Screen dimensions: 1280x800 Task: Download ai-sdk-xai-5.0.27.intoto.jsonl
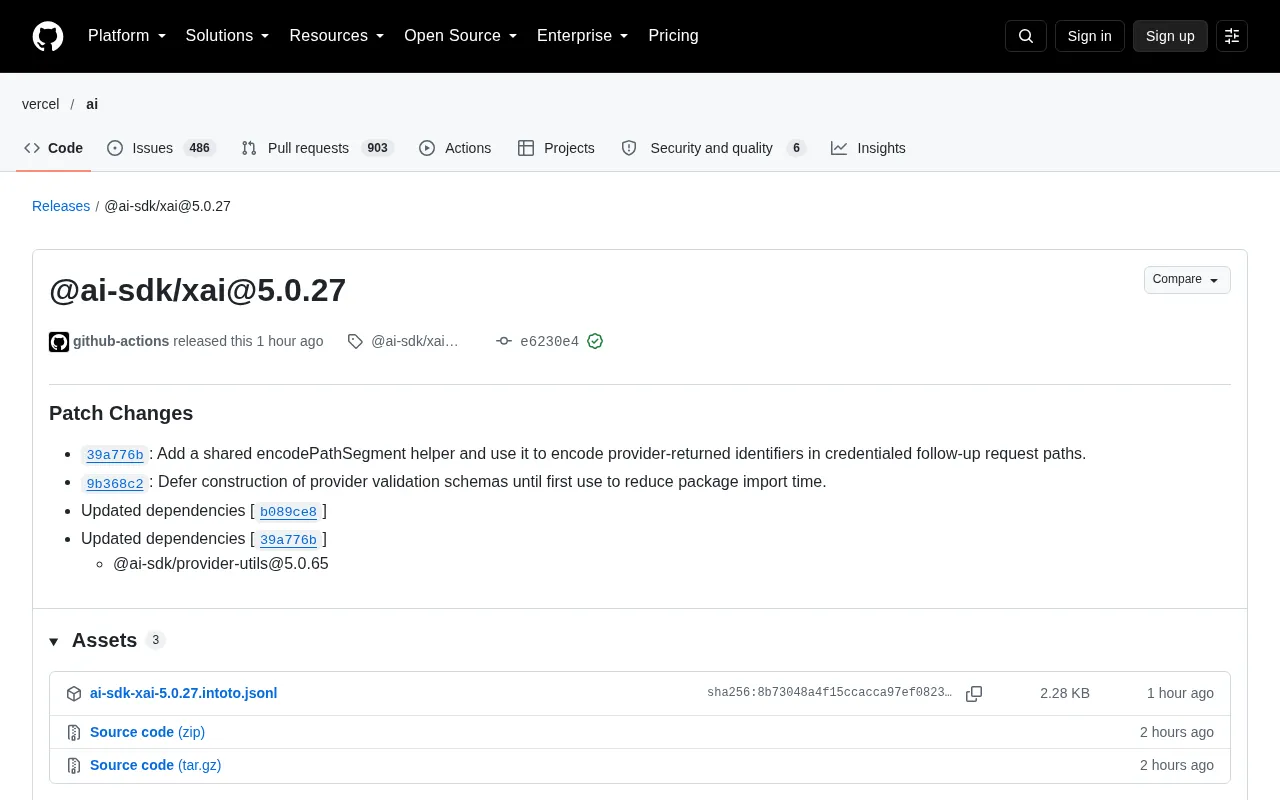(183, 693)
